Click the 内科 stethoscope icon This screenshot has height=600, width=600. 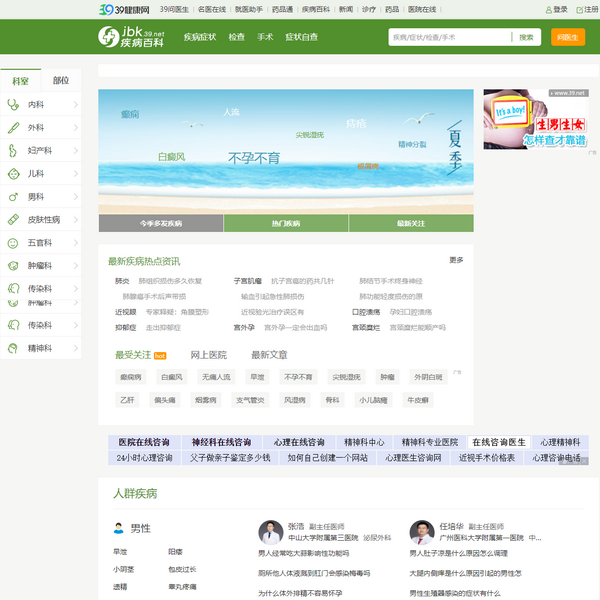(x=13, y=104)
